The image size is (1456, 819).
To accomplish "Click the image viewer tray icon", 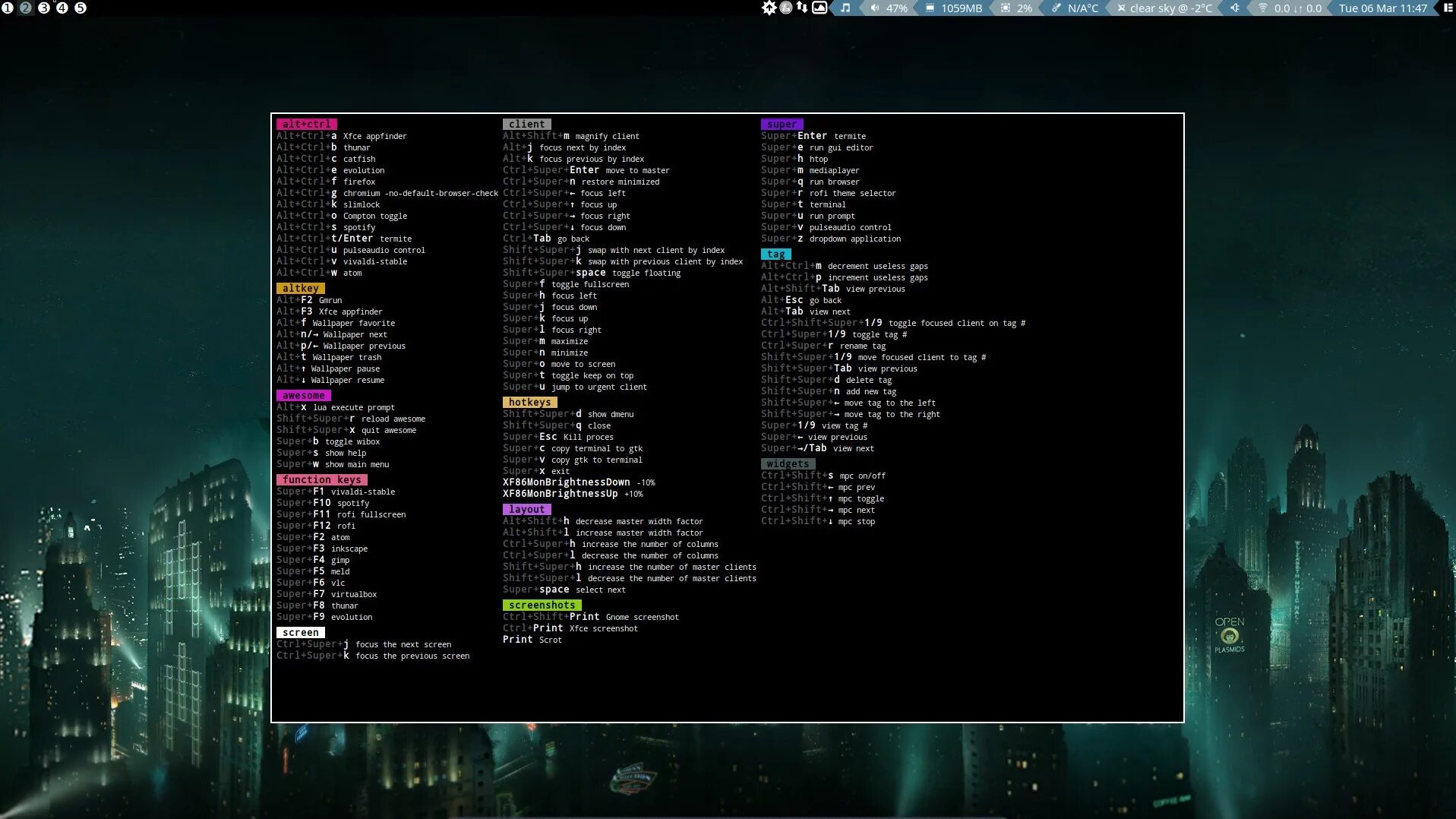I will click(x=820, y=8).
